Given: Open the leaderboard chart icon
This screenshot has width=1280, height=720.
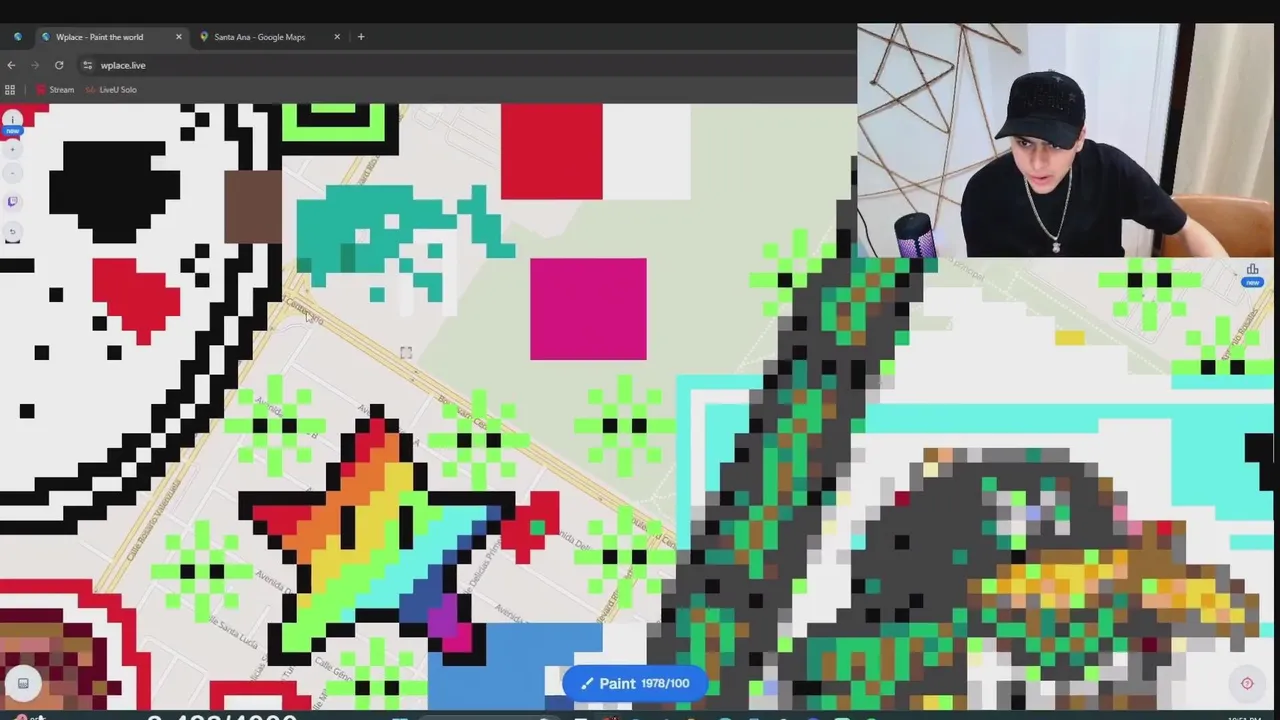Looking at the screenshot, I should (1252, 270).
